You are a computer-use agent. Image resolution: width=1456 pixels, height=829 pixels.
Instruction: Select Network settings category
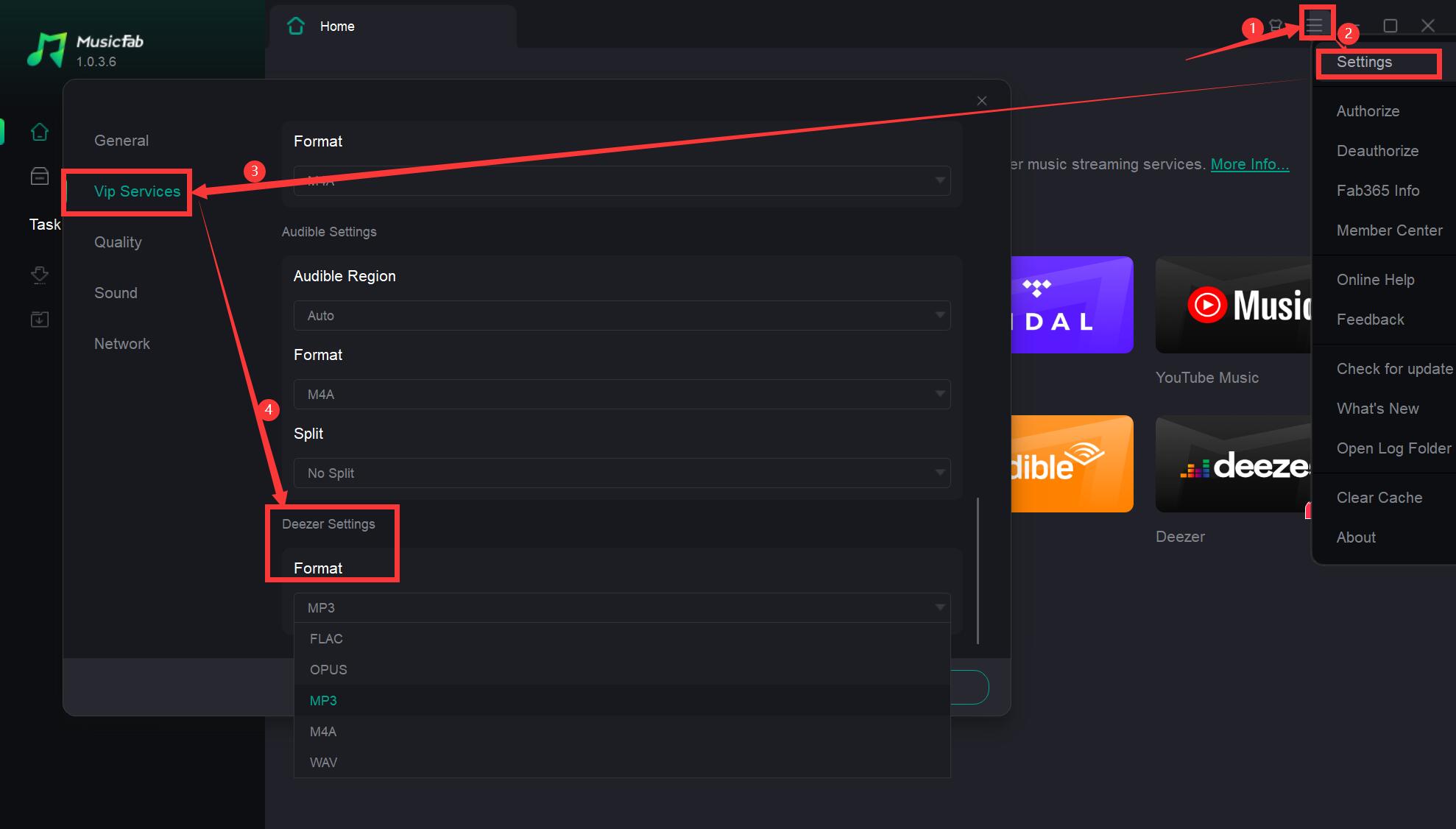[121, 344]
